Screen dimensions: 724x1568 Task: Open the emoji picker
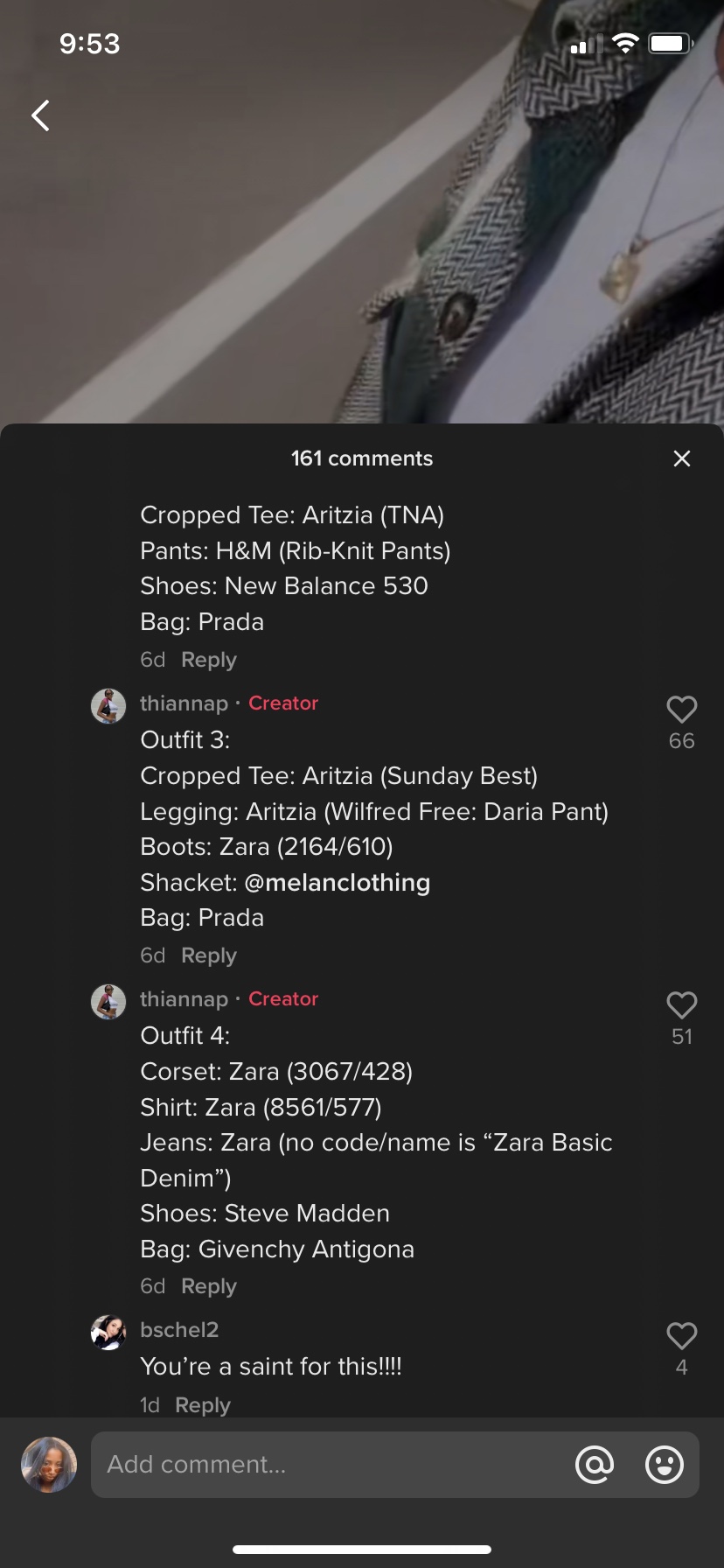tap(665, 1465)
